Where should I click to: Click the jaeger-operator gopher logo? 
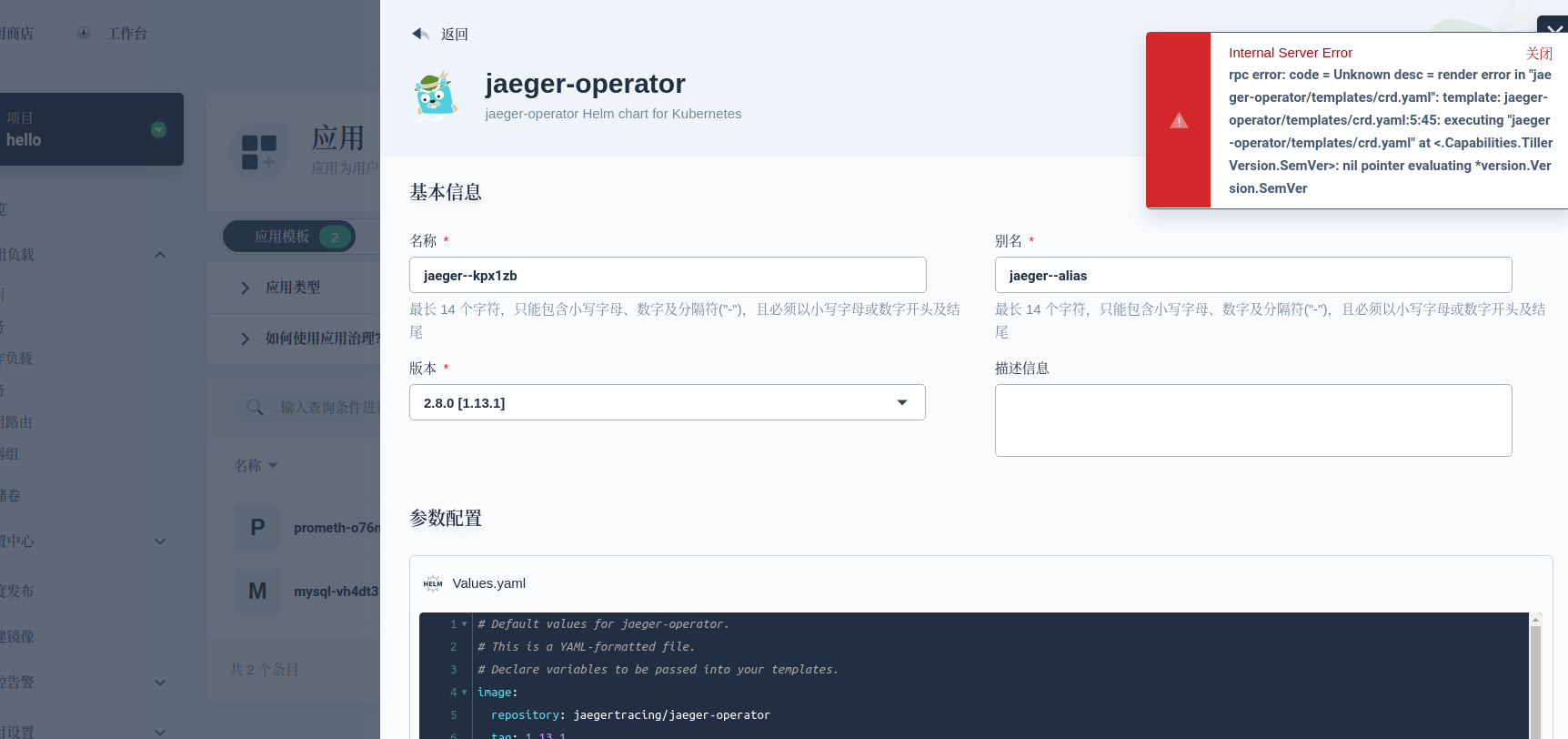(x=435, y=96)
